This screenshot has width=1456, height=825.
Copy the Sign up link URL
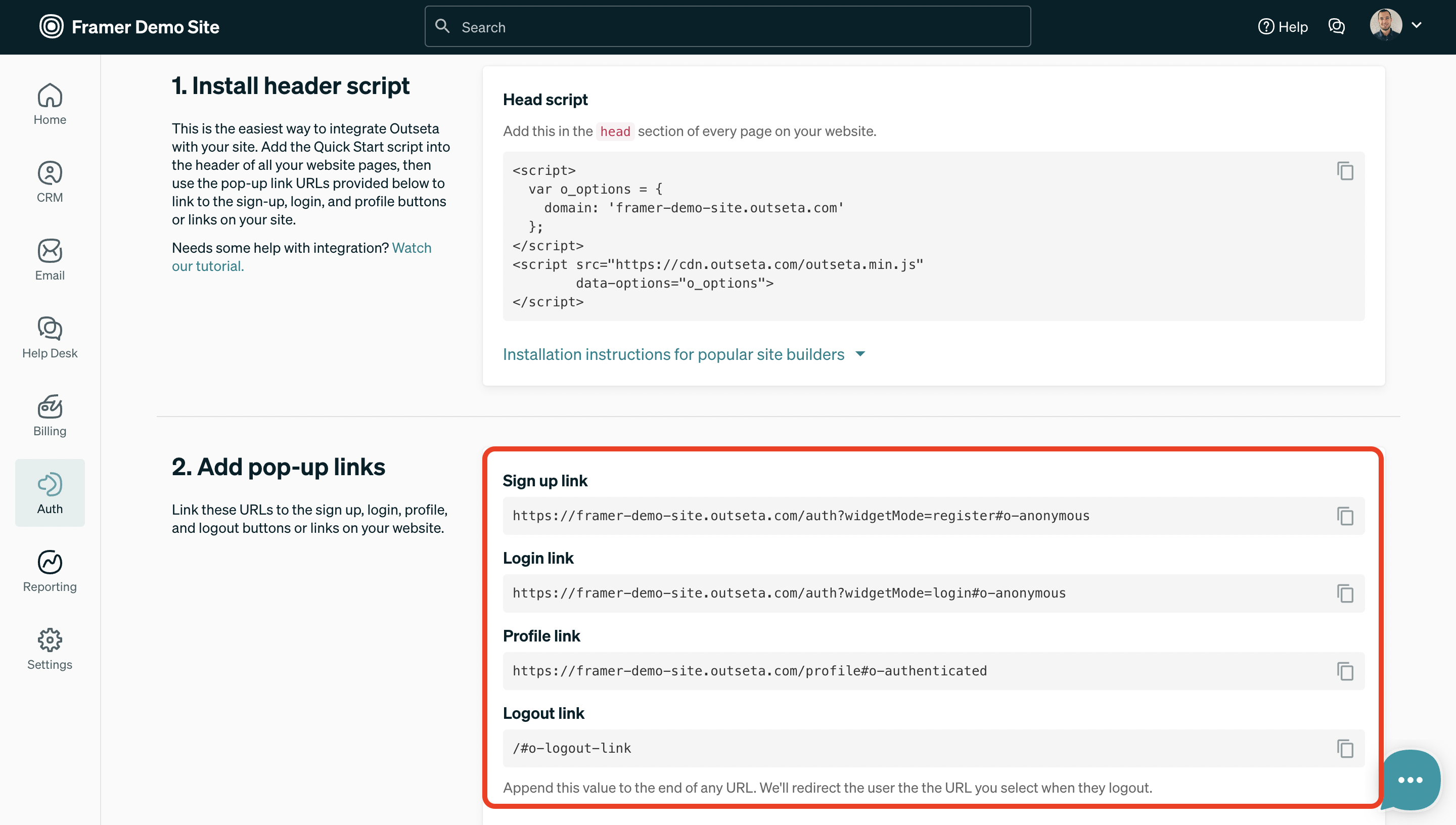click(1345, 516)
